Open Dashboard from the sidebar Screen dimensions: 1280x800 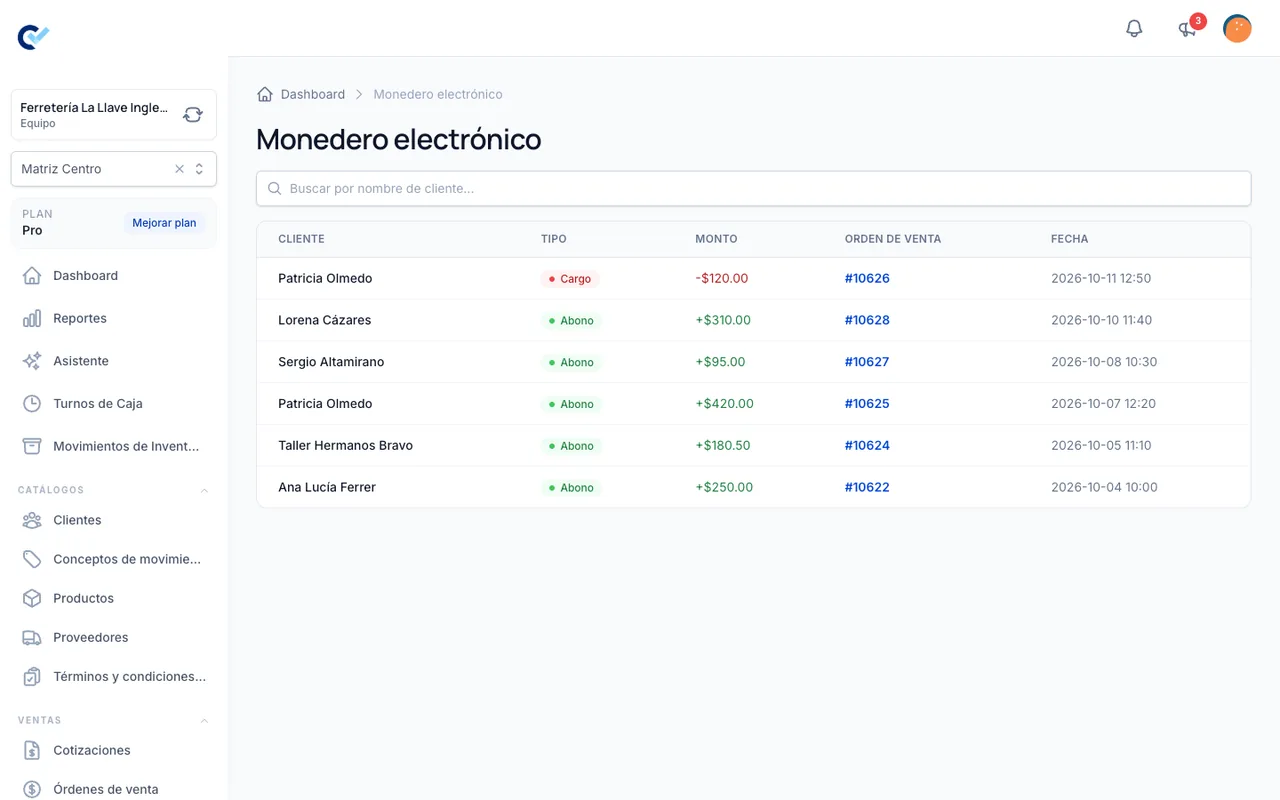(x=114, y=276)
